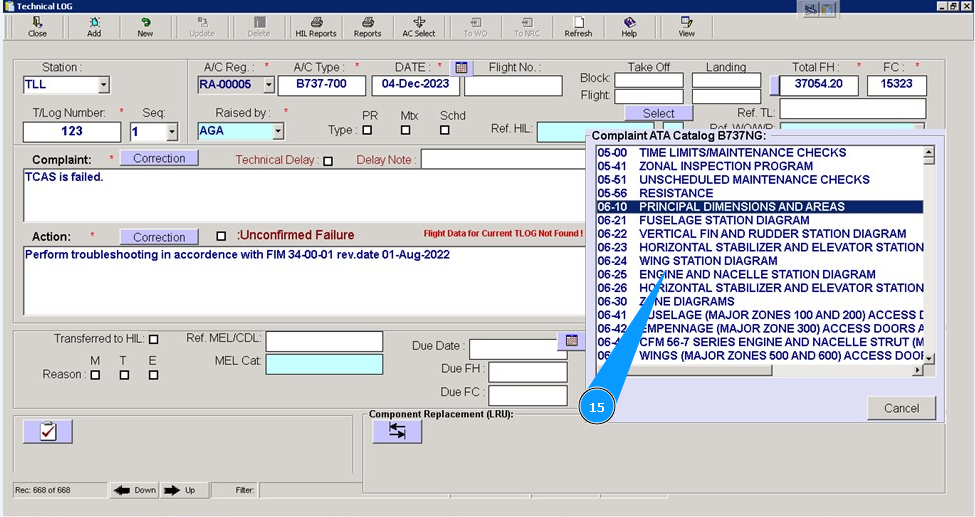Screen dimensions: 975x517
Task: Select ATA 06-24 Wing Station Diagram
Action: point(759,261)
